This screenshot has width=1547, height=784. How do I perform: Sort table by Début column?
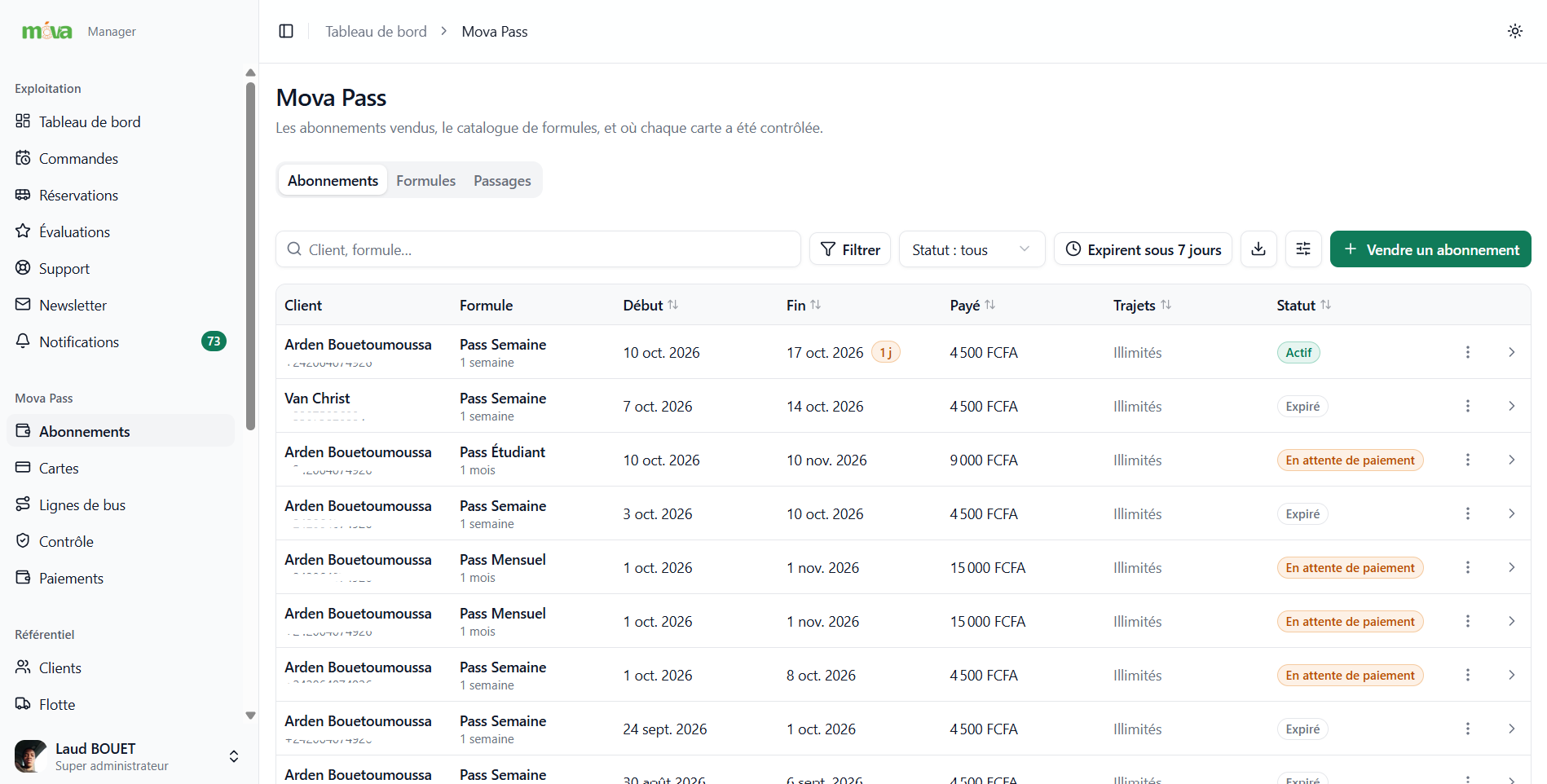tap(650, 305)
